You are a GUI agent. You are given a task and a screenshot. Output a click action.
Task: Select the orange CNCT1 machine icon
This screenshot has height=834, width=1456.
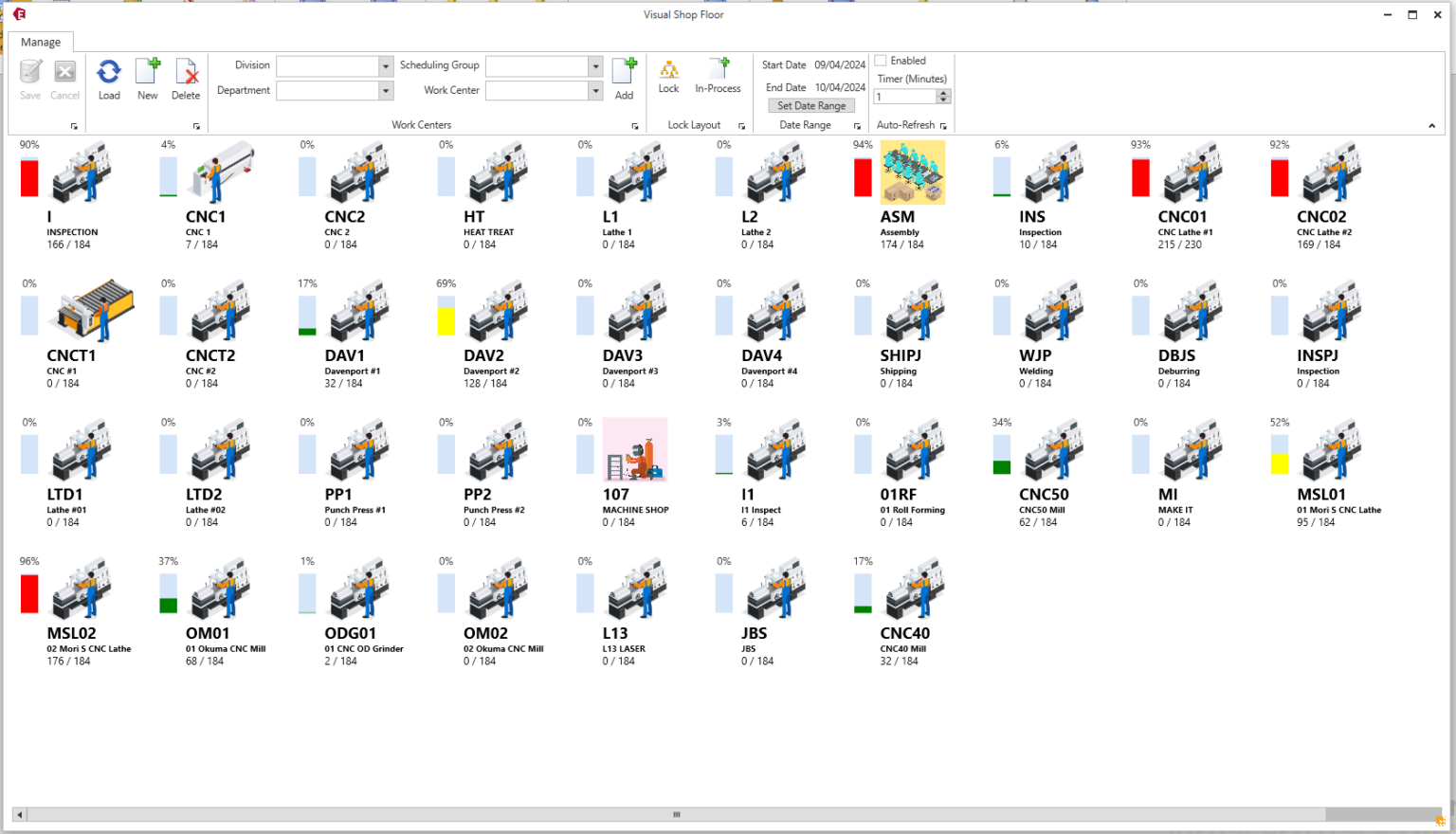(x=92, y=311)
